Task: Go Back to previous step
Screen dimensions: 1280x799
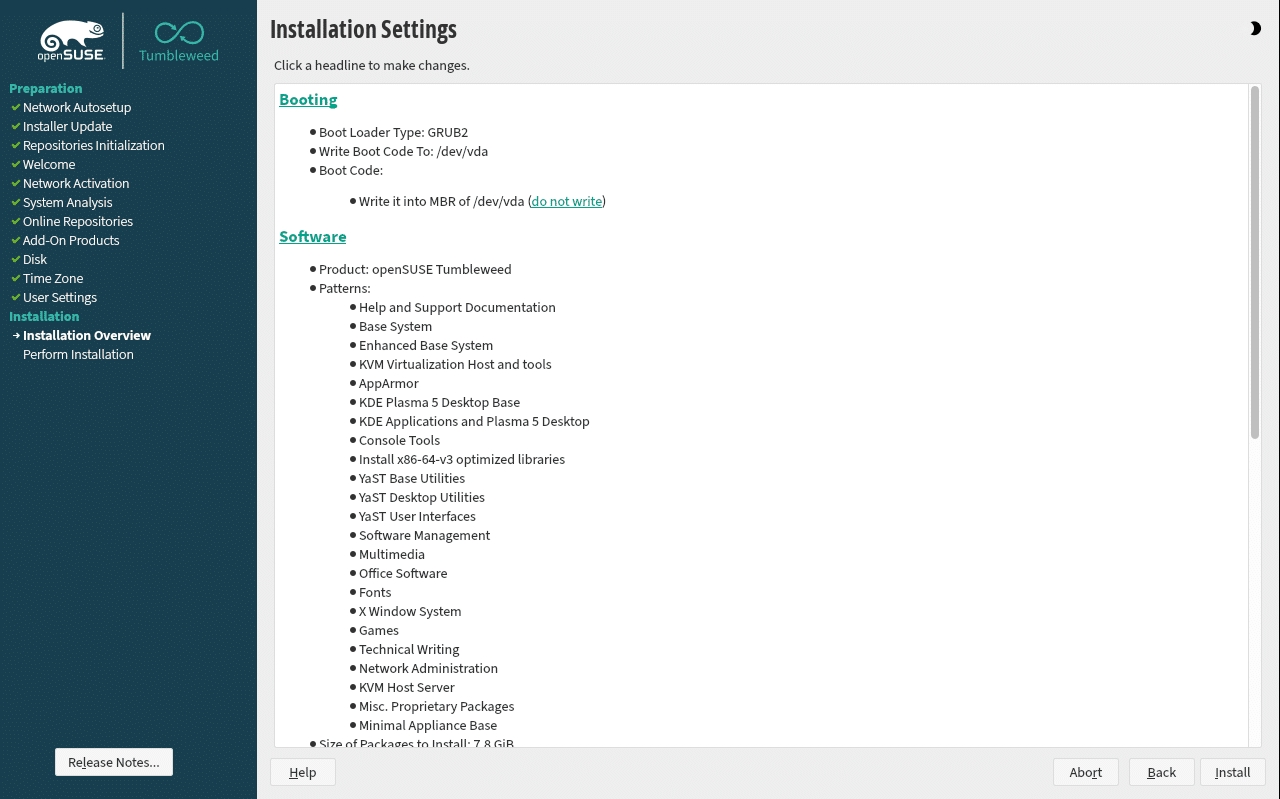Action: pos(1162,772)
